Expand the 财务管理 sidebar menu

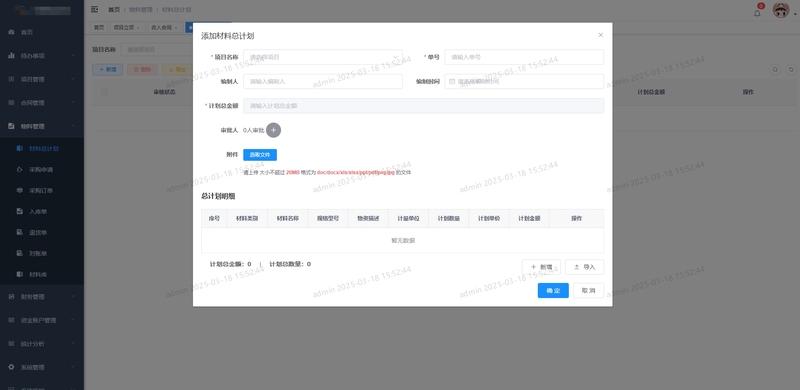[42, 297]
